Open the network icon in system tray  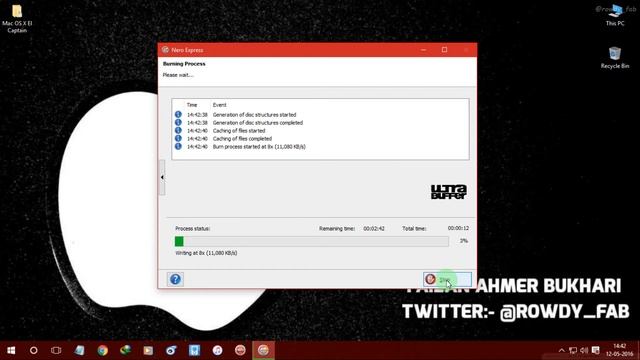point(573,351)
